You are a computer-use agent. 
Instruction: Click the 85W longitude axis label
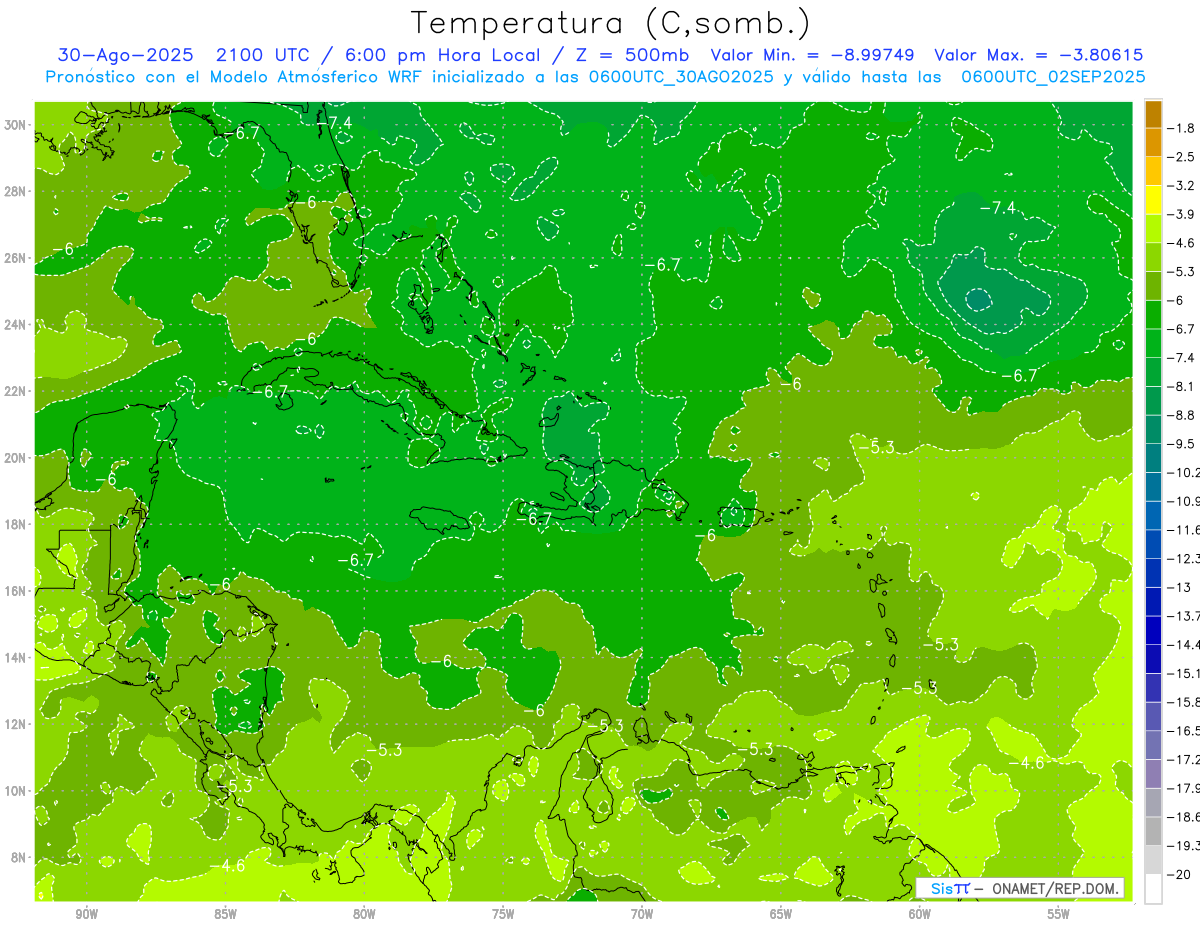225,914
